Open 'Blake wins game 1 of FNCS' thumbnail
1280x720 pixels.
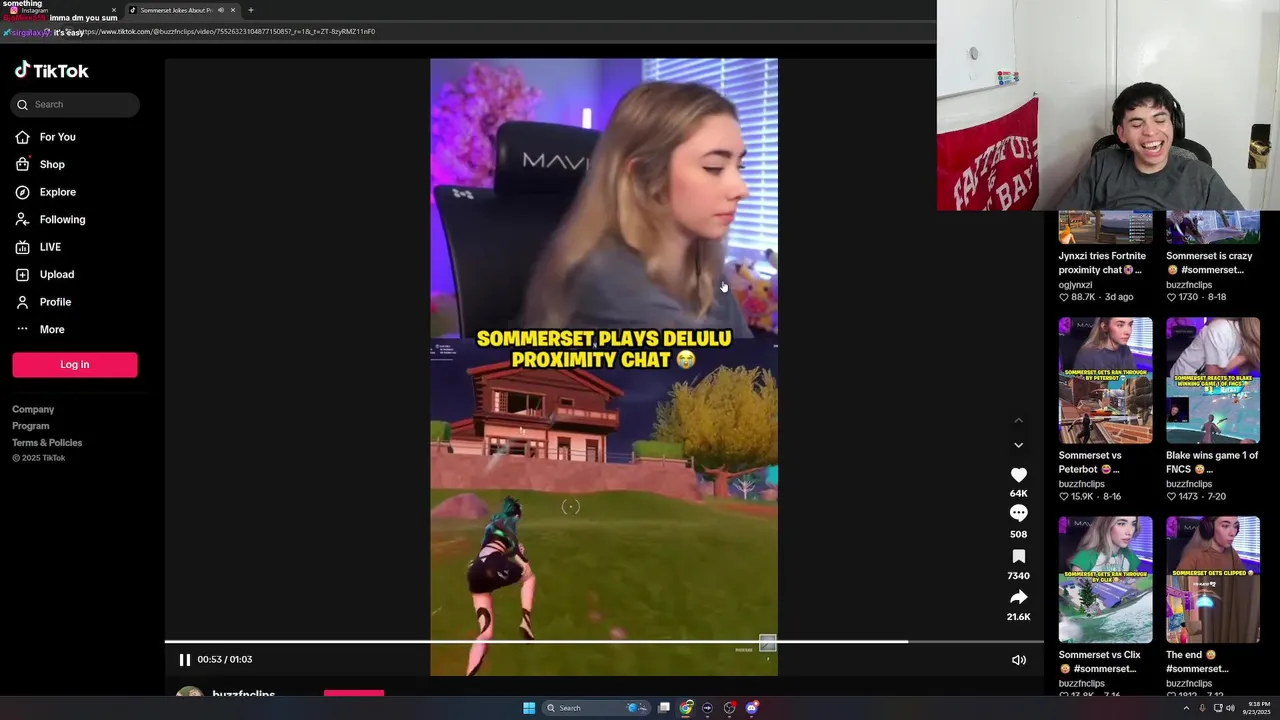click(x=1212, y=380)
